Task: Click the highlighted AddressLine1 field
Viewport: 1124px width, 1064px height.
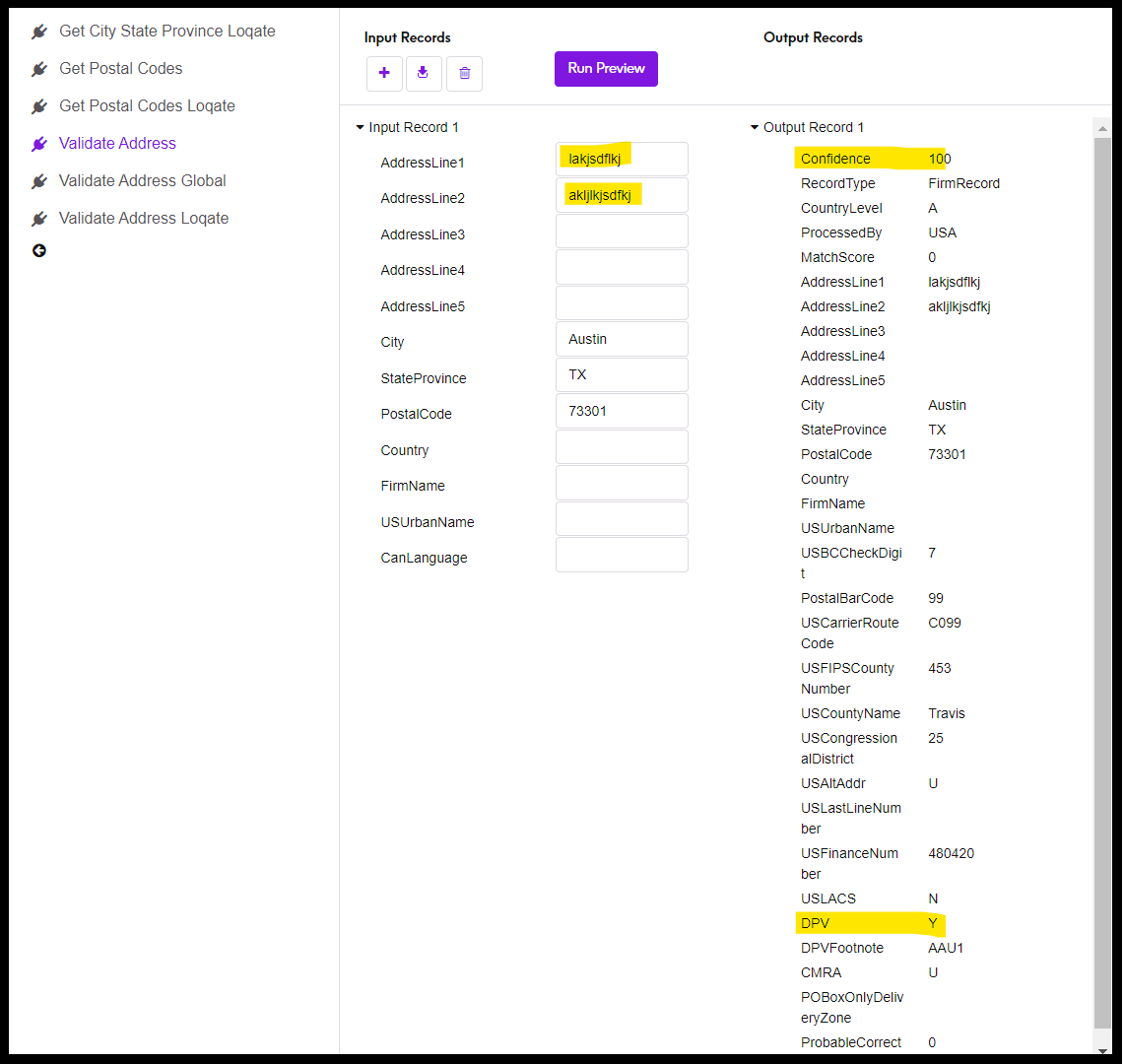Action: tap(621, 159)
